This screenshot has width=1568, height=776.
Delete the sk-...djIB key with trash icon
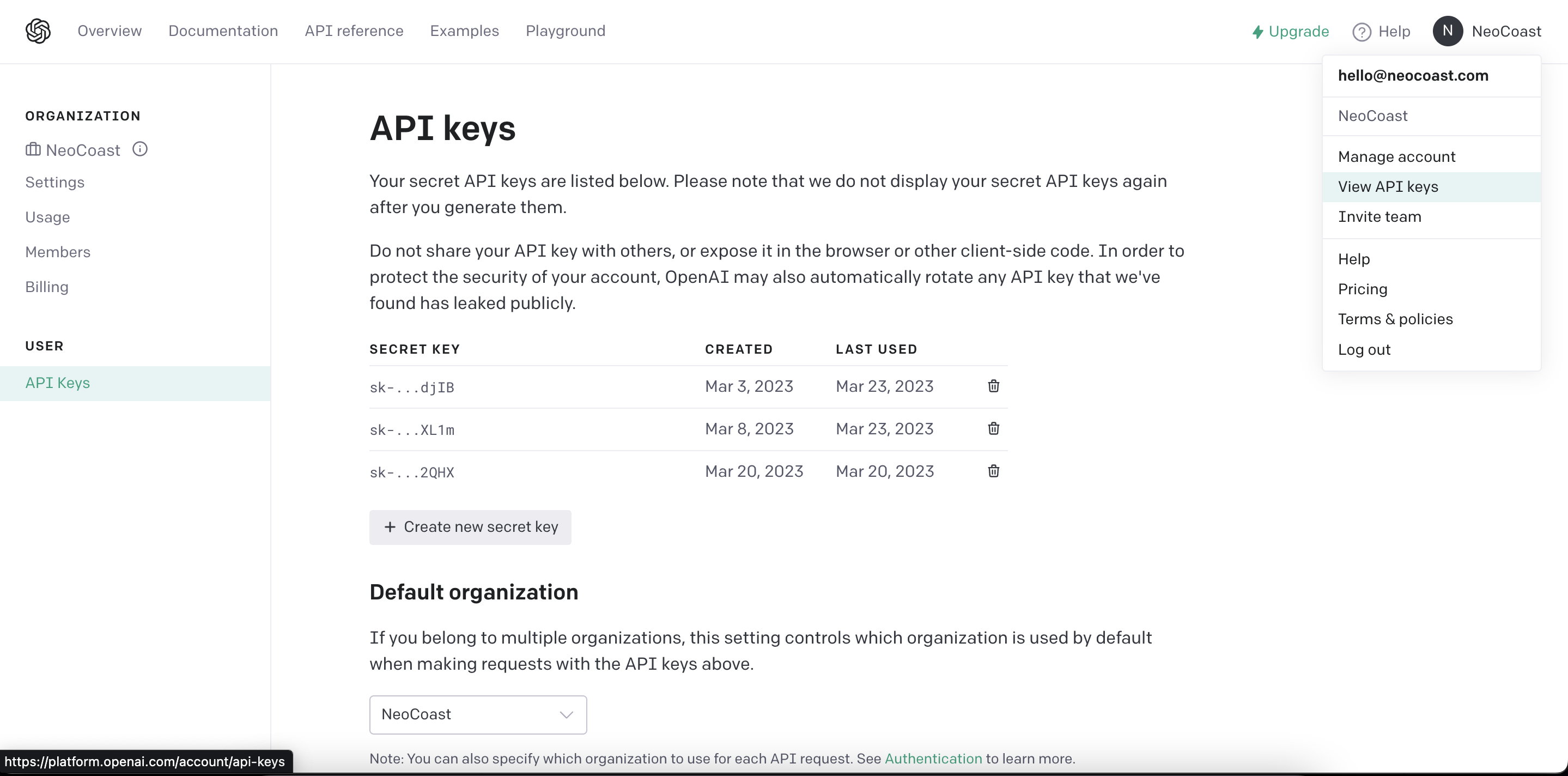993,386
